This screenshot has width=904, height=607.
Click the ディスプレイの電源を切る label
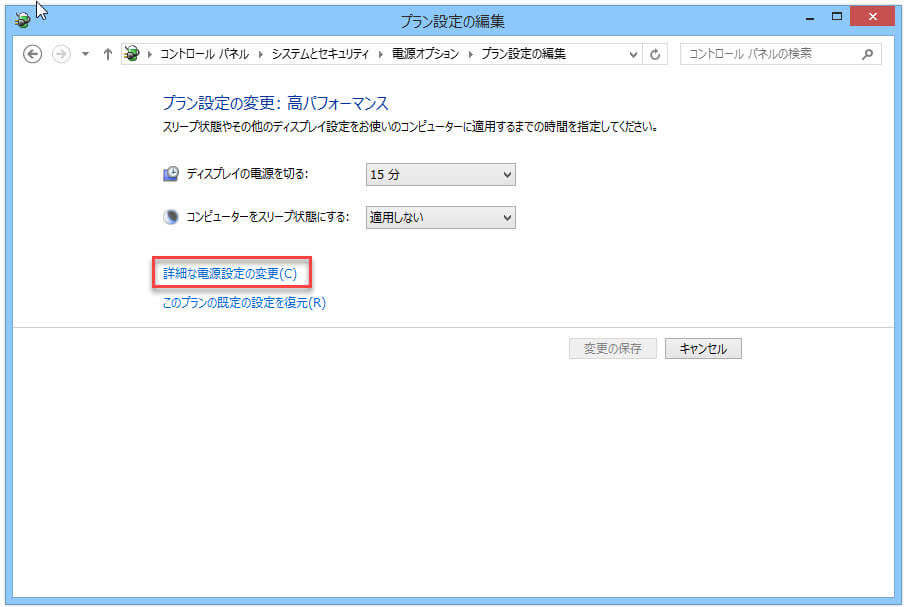[247, 174]
